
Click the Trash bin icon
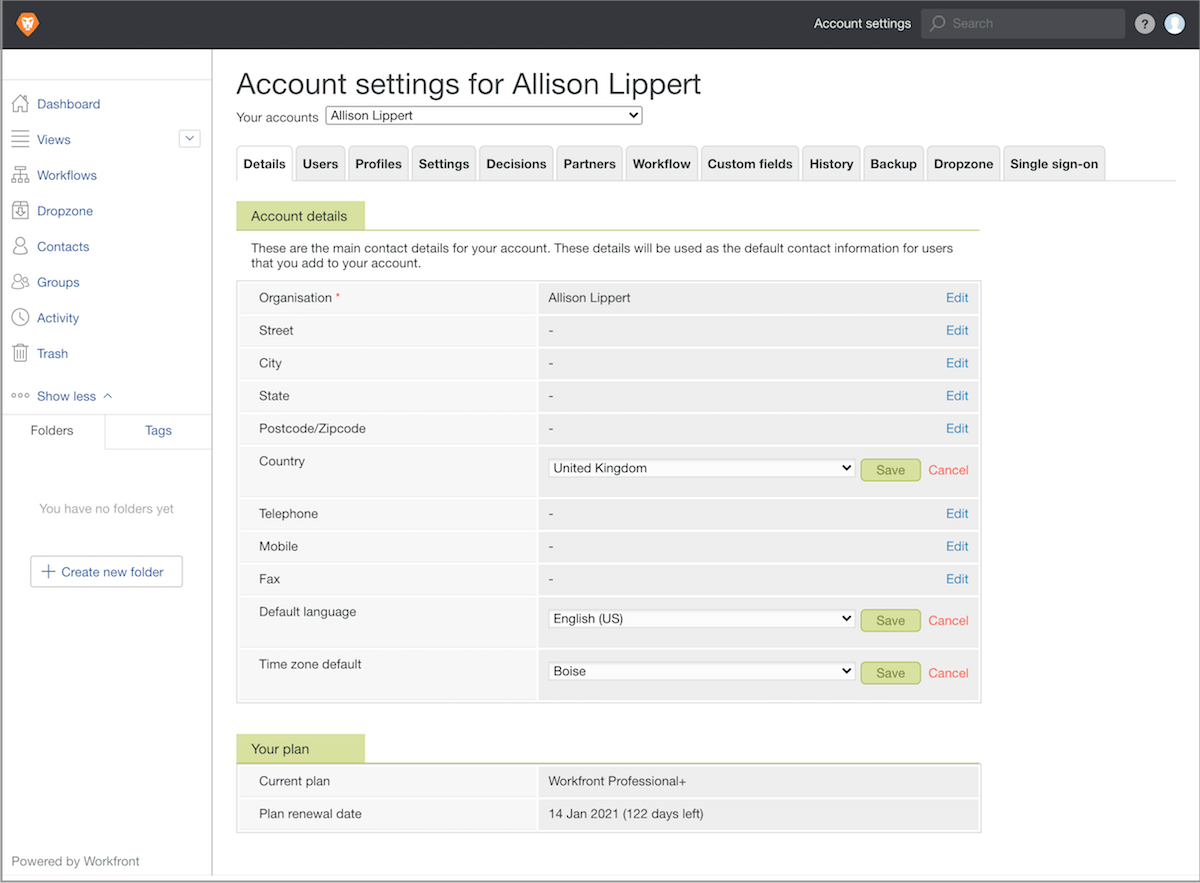[20, 353]
